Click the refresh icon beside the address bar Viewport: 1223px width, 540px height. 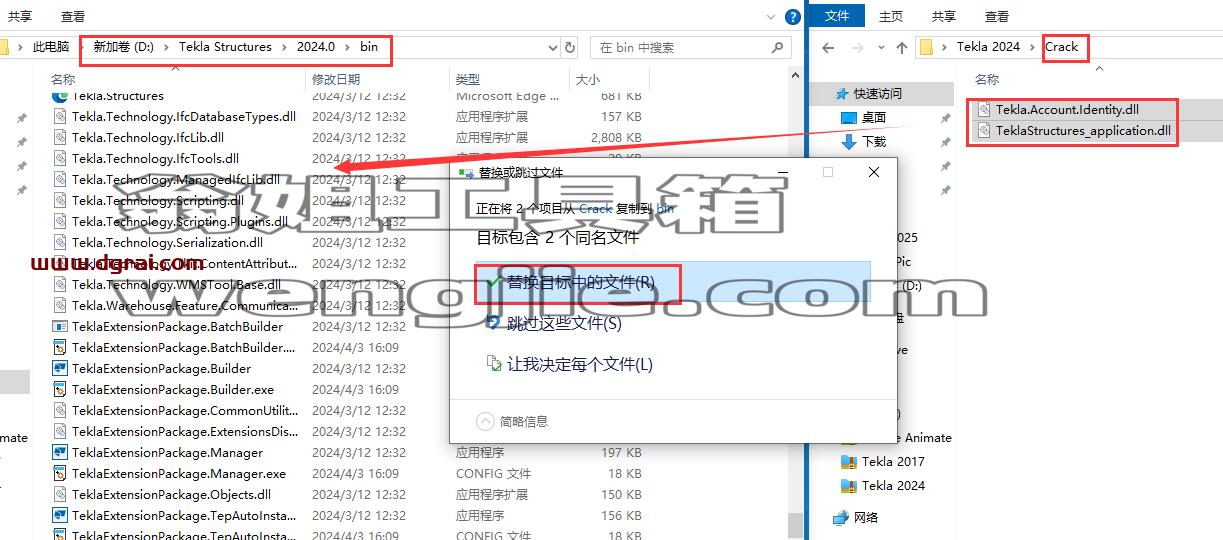570,47
